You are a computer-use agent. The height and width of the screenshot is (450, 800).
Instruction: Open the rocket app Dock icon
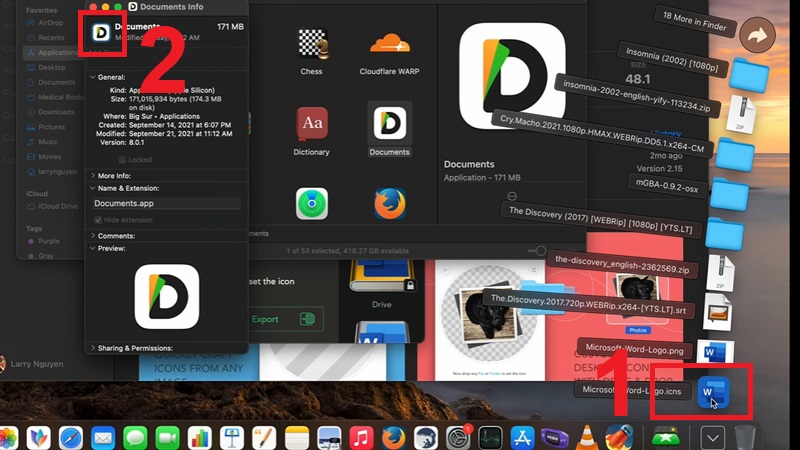(619, 437)
